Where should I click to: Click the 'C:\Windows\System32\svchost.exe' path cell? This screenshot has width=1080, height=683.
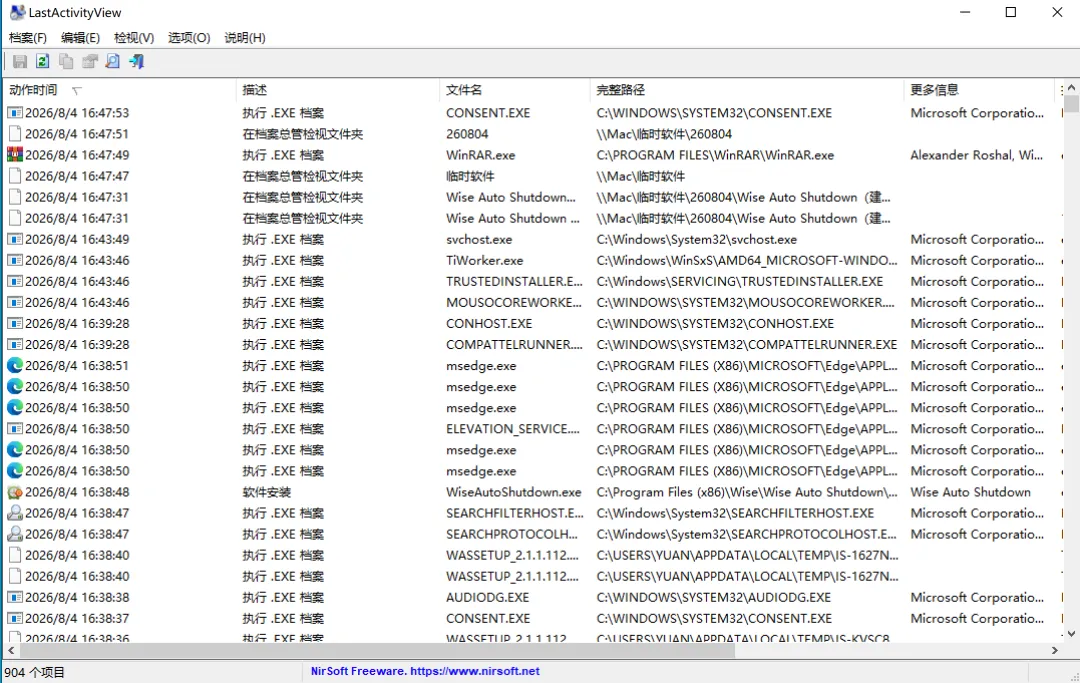(x=696, y=240)
